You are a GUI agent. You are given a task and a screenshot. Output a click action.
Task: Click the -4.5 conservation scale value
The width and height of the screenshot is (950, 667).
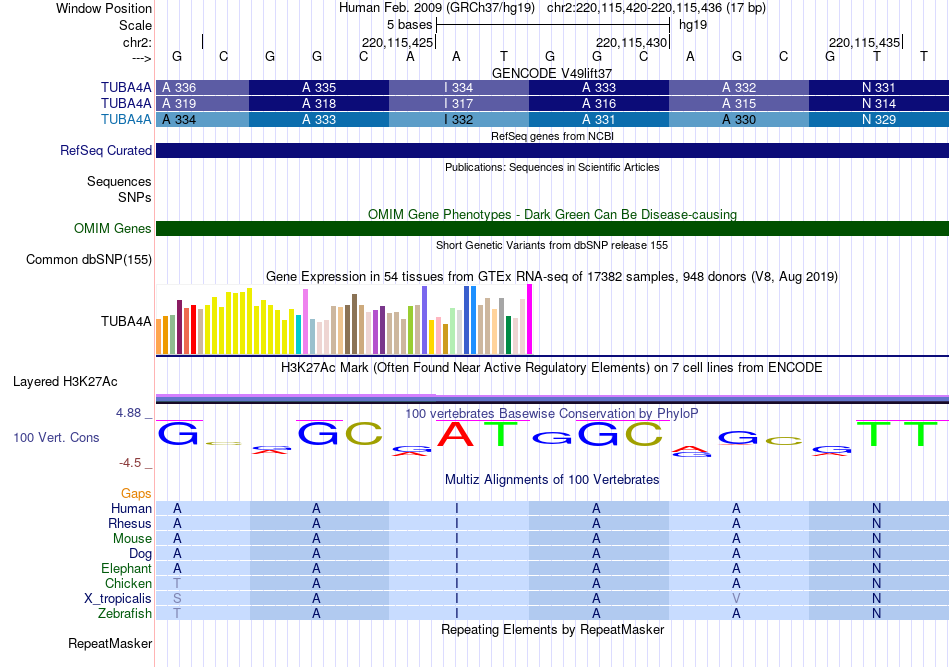130,463
